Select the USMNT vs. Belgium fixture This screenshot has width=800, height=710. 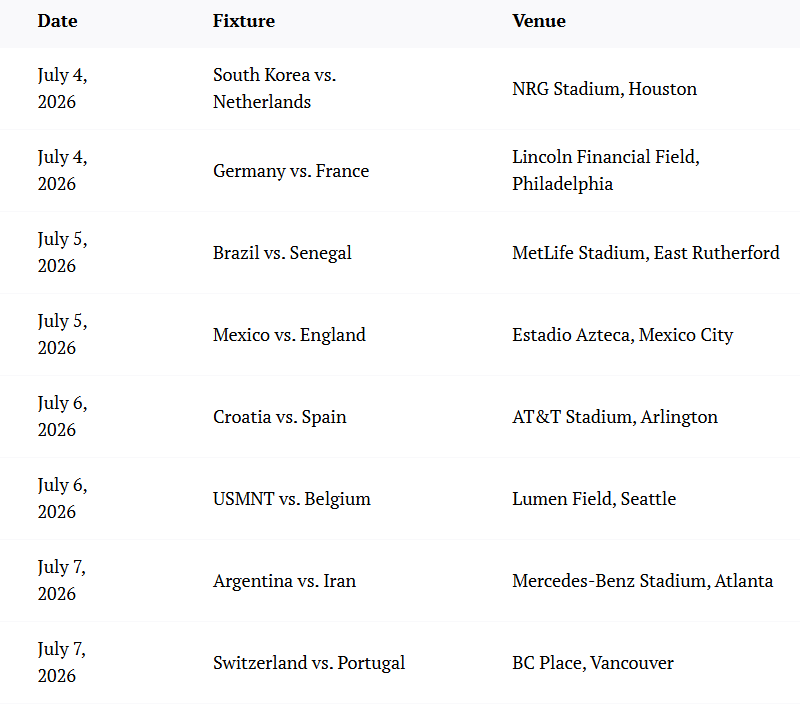(292, 499)
